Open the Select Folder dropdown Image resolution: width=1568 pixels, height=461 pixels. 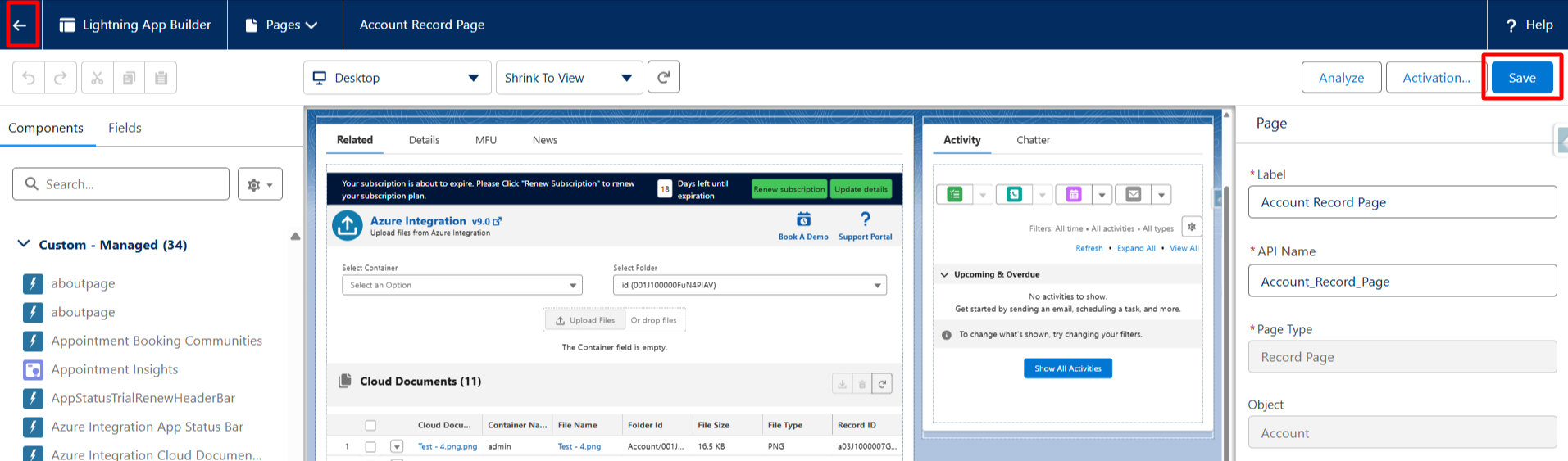pos(750,285)
